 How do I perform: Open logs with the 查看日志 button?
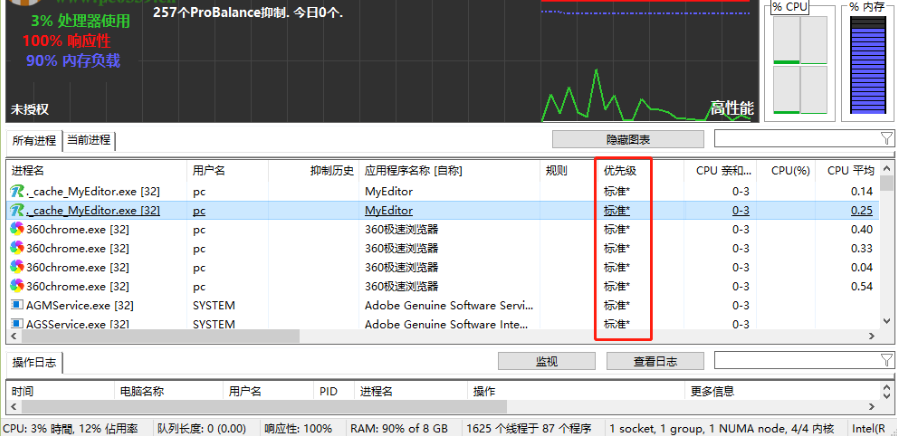point(654,361)
